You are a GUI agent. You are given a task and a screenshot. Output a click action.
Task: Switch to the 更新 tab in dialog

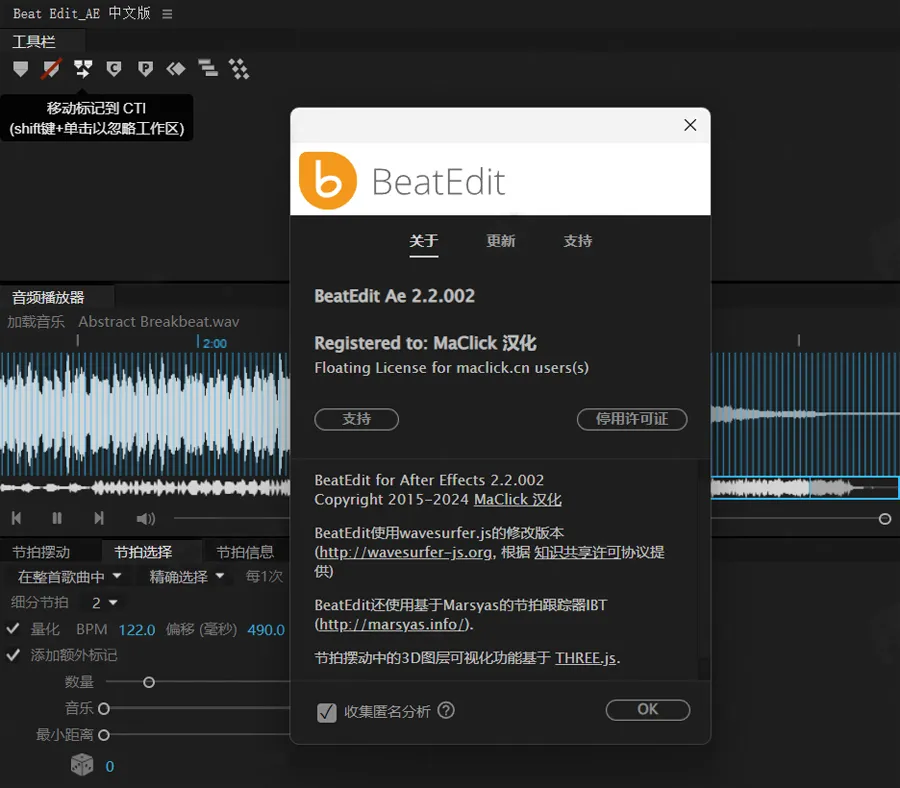501,241
